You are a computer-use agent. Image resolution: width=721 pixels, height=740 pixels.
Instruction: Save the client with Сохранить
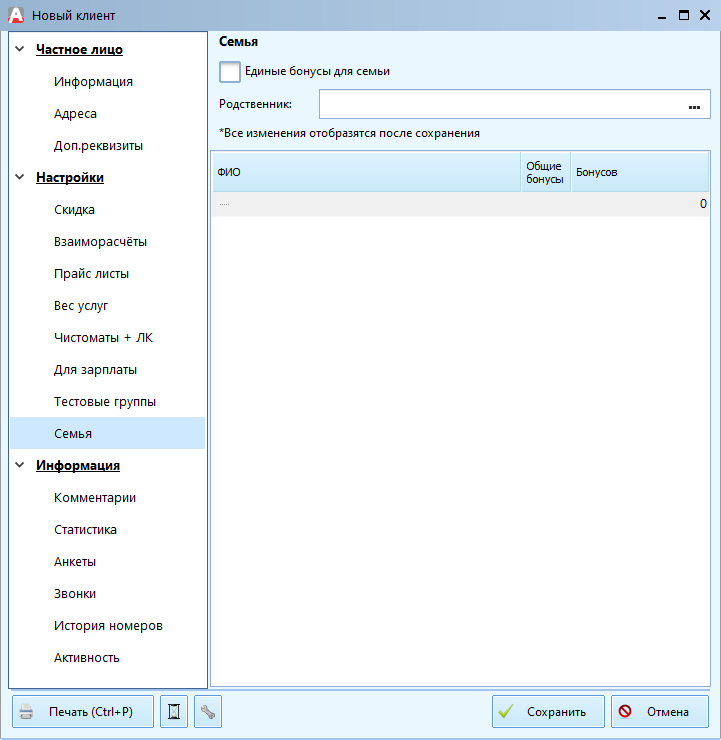(548, 712)
